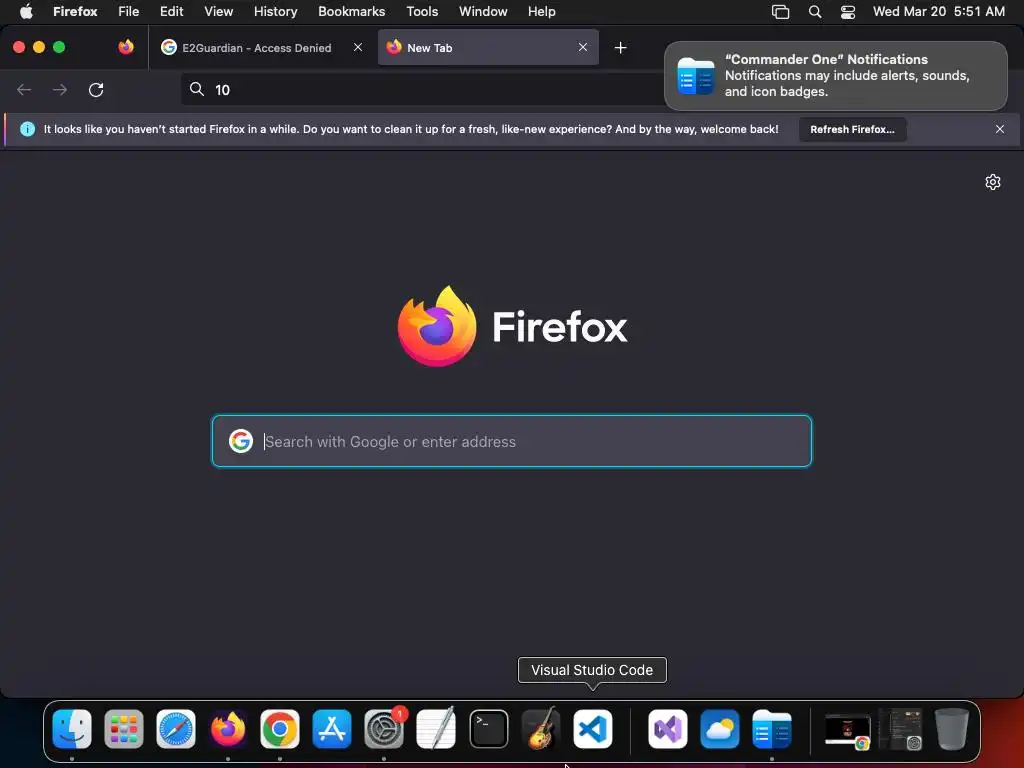Open System Settings in the Dock
The image size is (1024, 768).
[384, 729]
